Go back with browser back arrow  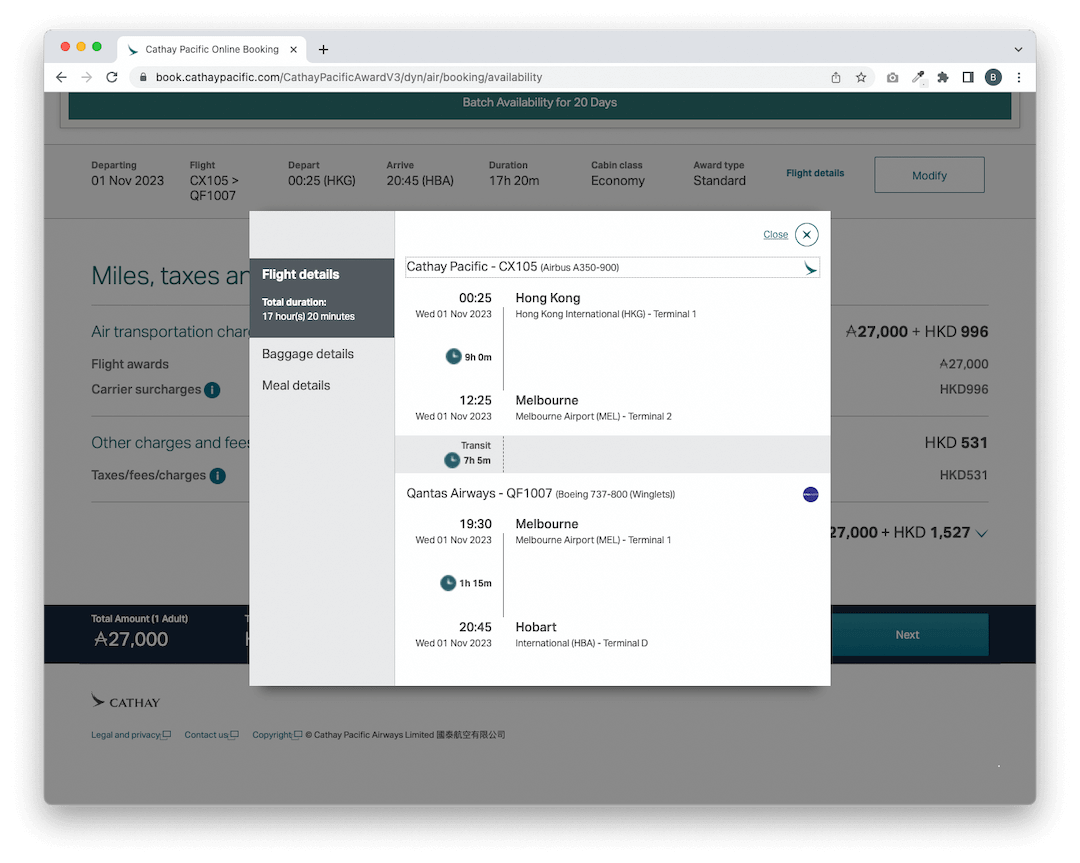[61, 77]
